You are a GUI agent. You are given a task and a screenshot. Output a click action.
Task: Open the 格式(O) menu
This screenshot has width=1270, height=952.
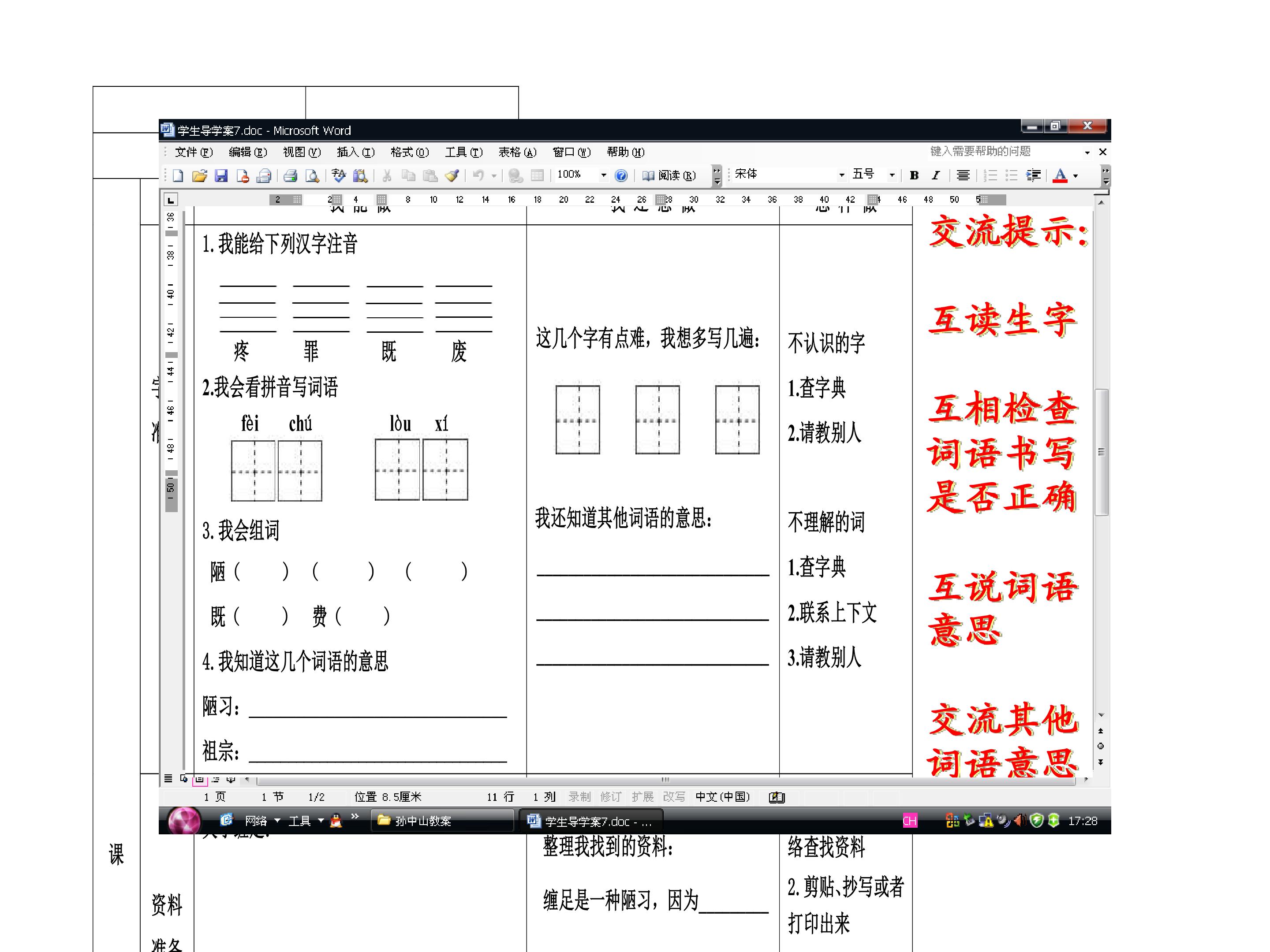(409, 152)
